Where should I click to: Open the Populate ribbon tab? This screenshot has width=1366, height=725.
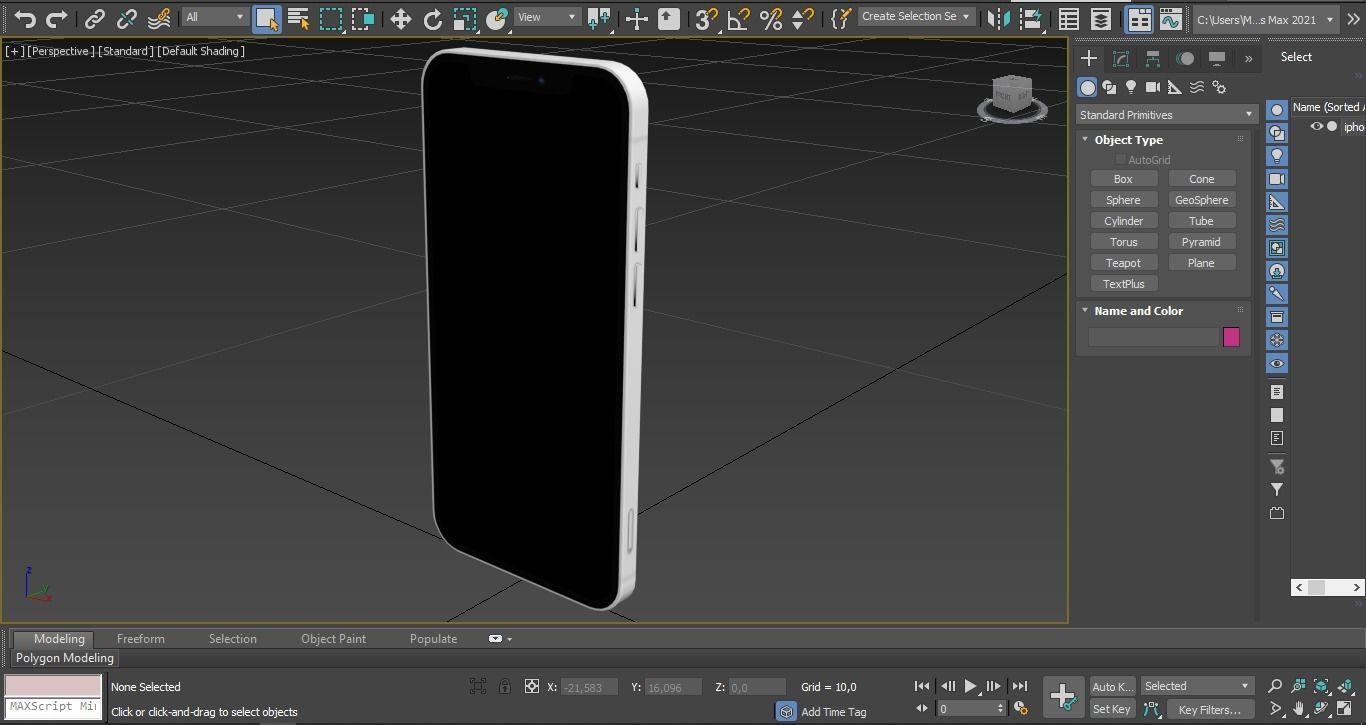tap(433, 639)
